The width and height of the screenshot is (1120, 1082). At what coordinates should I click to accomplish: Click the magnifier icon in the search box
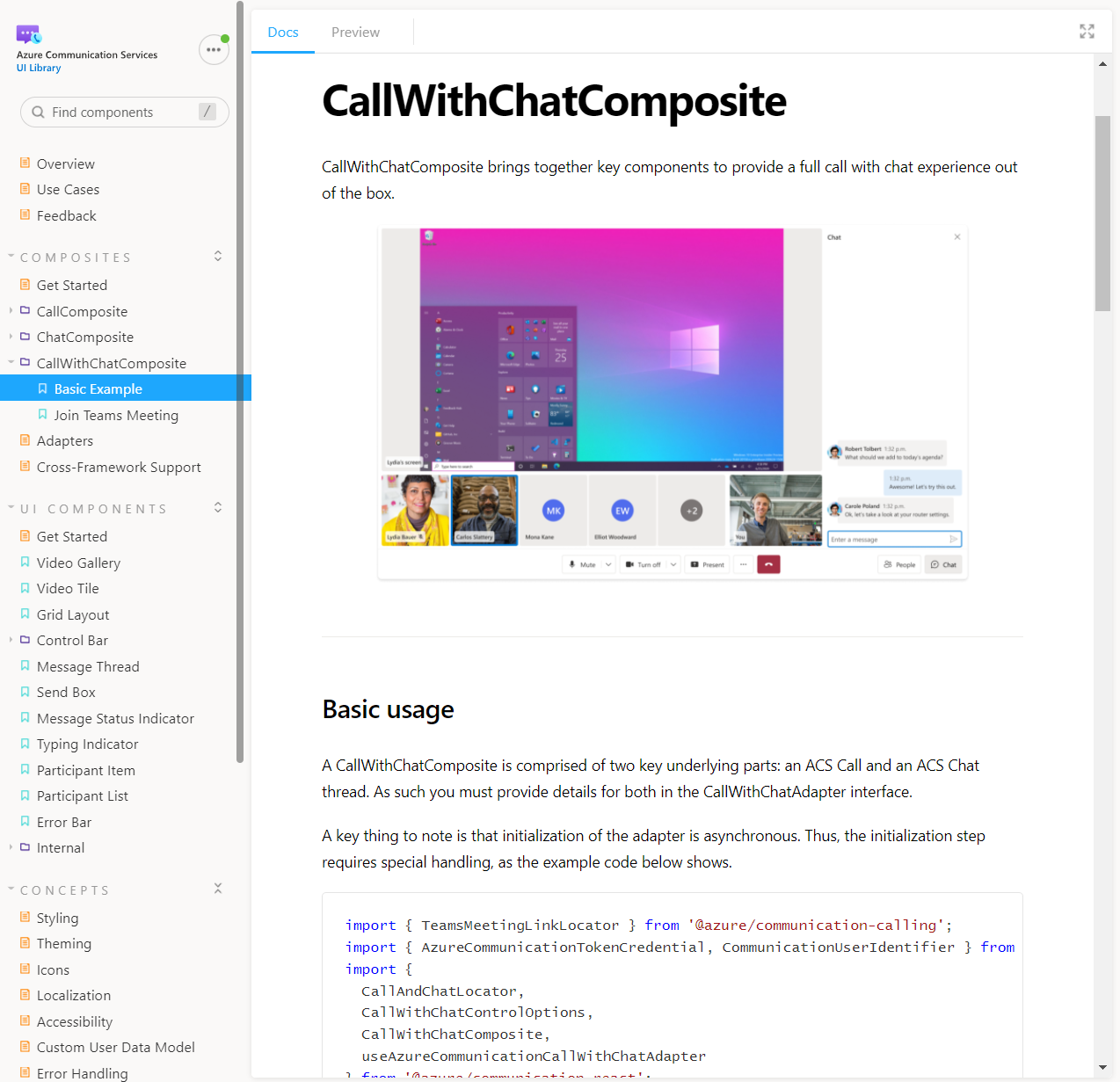[x=37, y=112]
